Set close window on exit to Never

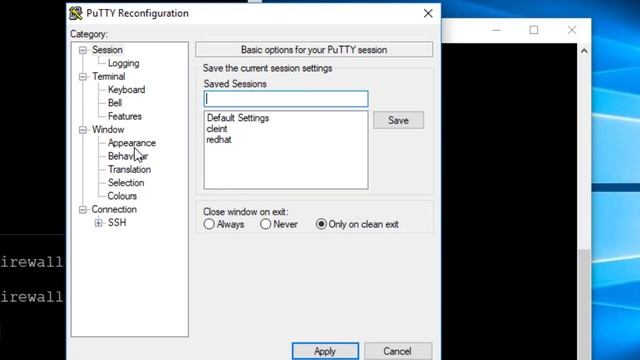pos(279,224)
